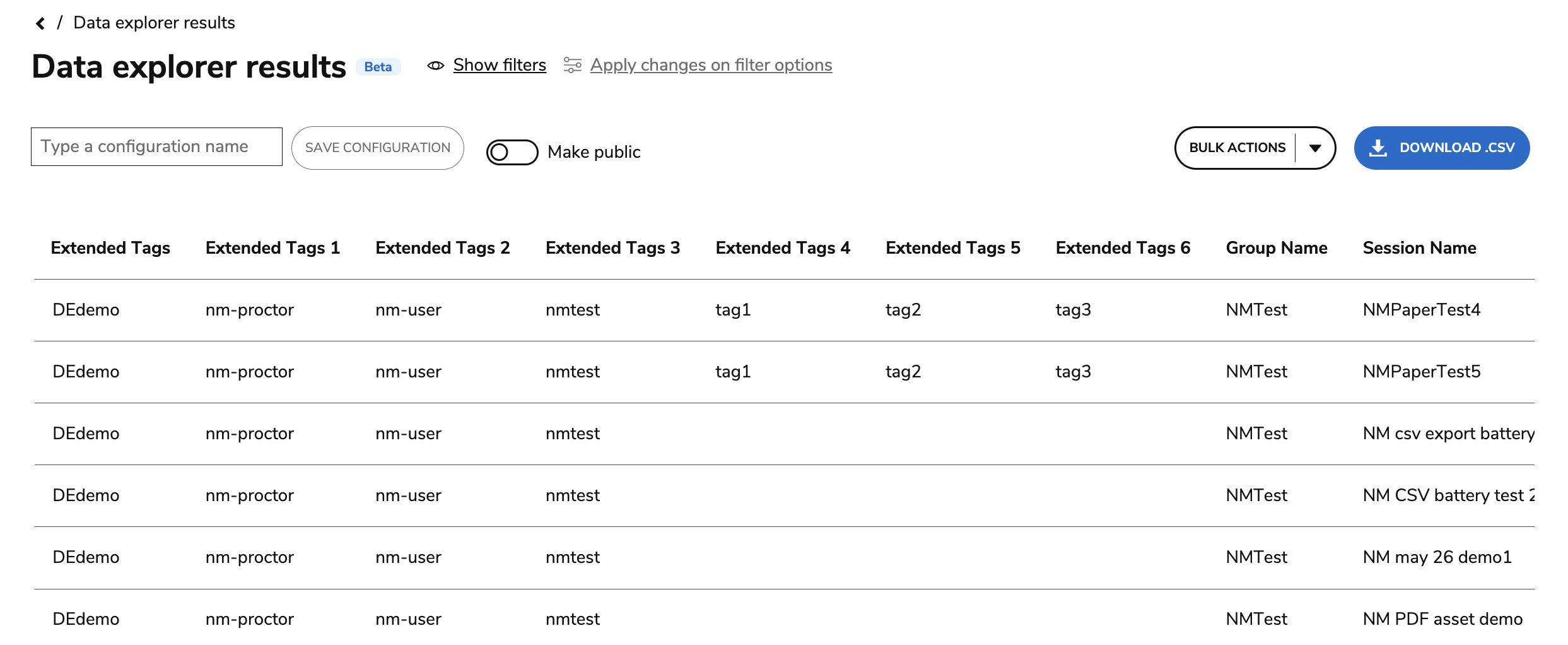Click the sliders icon beside Apply changes
The width and height of the screenshot is (1568, 645).
pos(572,65)
